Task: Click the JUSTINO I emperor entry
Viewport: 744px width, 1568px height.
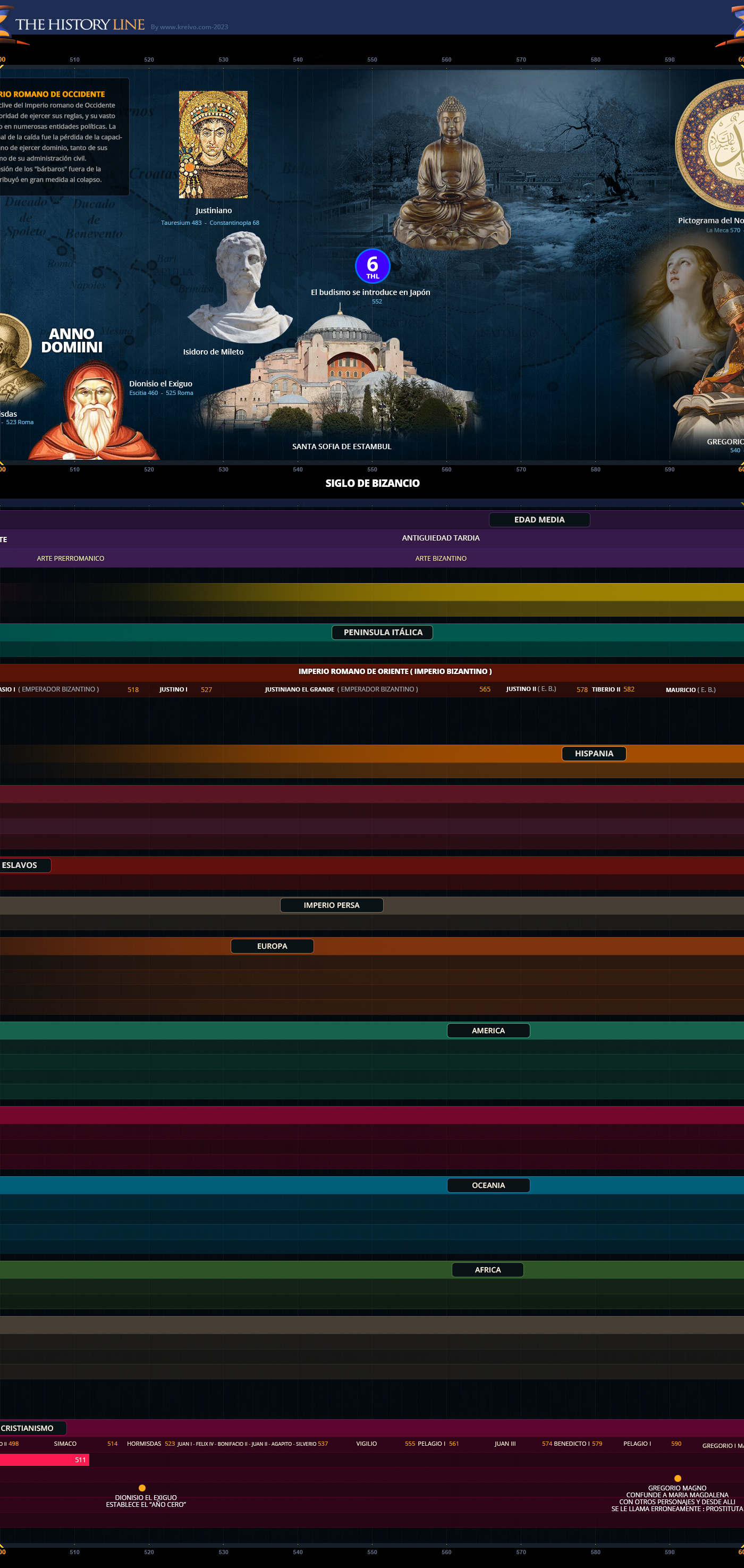Action: pyautogui.click(x=173, y=689)
